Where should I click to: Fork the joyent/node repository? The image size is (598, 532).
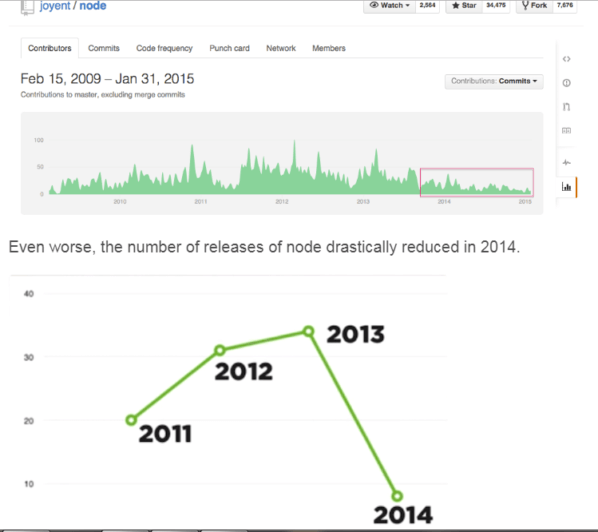(x=534, y=6)
